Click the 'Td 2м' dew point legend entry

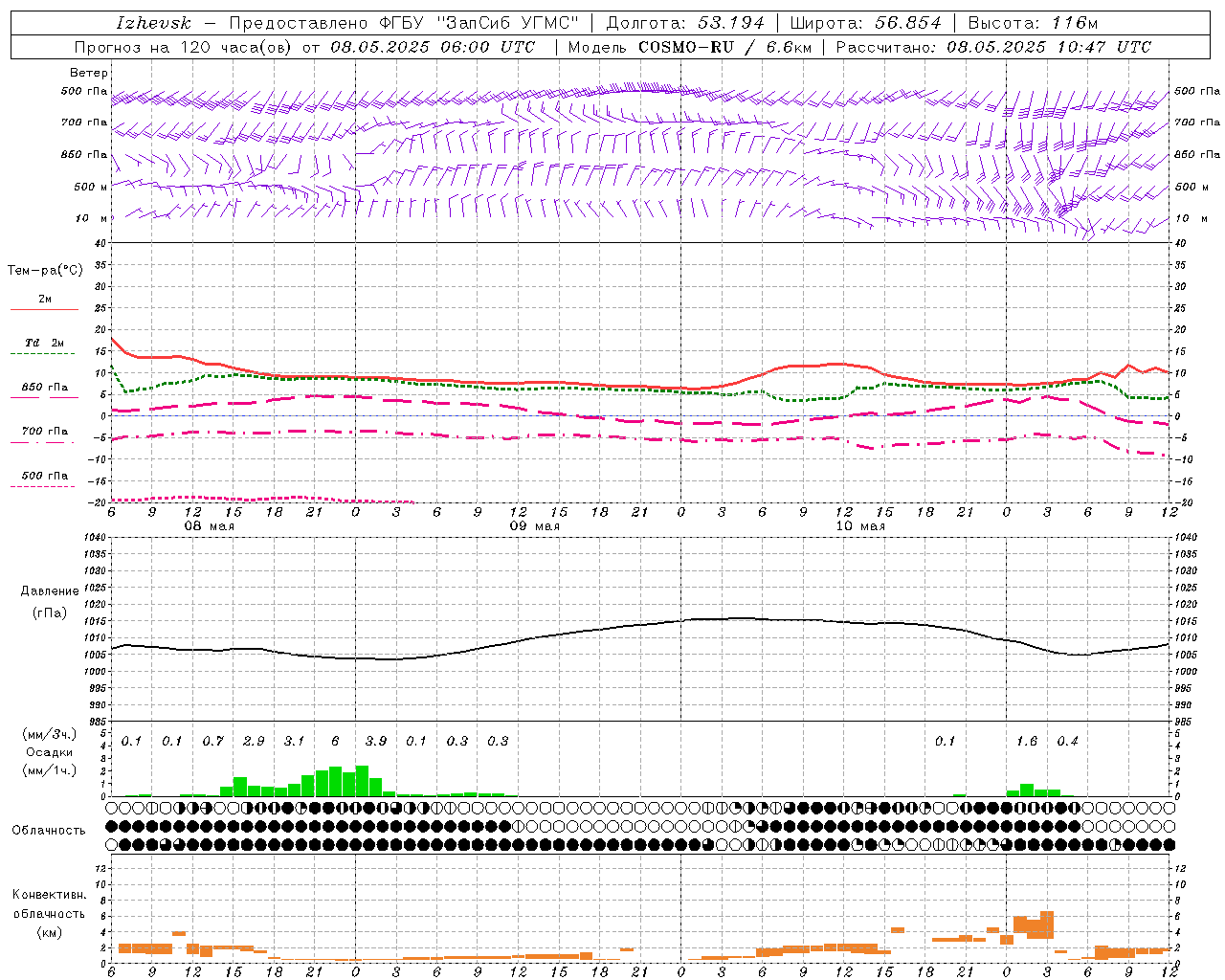45,343
